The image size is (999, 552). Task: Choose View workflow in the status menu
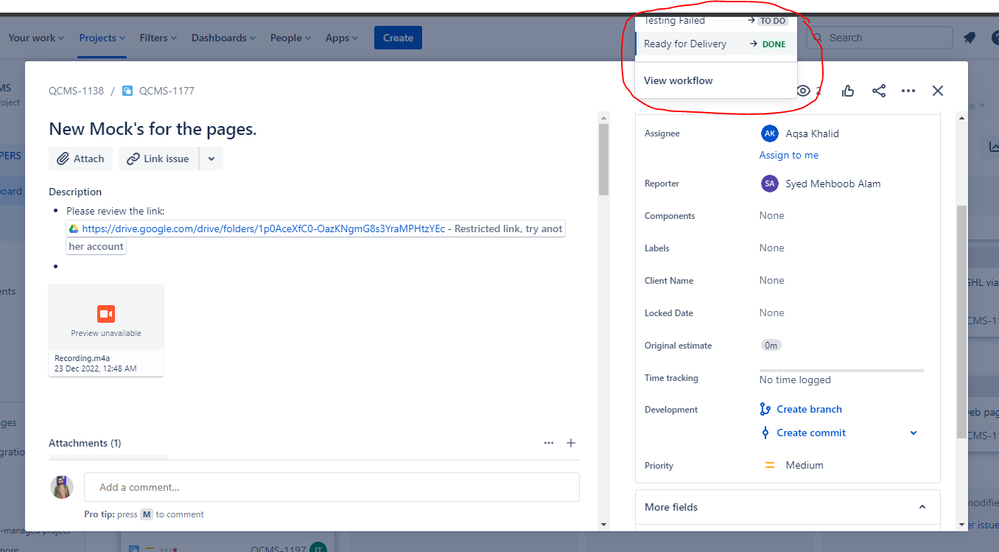[x=715, y=80]
